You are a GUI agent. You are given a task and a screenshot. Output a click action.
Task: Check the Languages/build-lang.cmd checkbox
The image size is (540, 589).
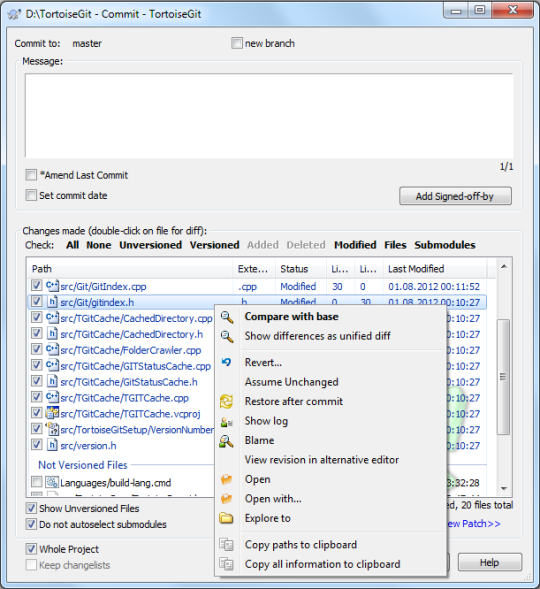pyautogui.click(x=36, y=482)
